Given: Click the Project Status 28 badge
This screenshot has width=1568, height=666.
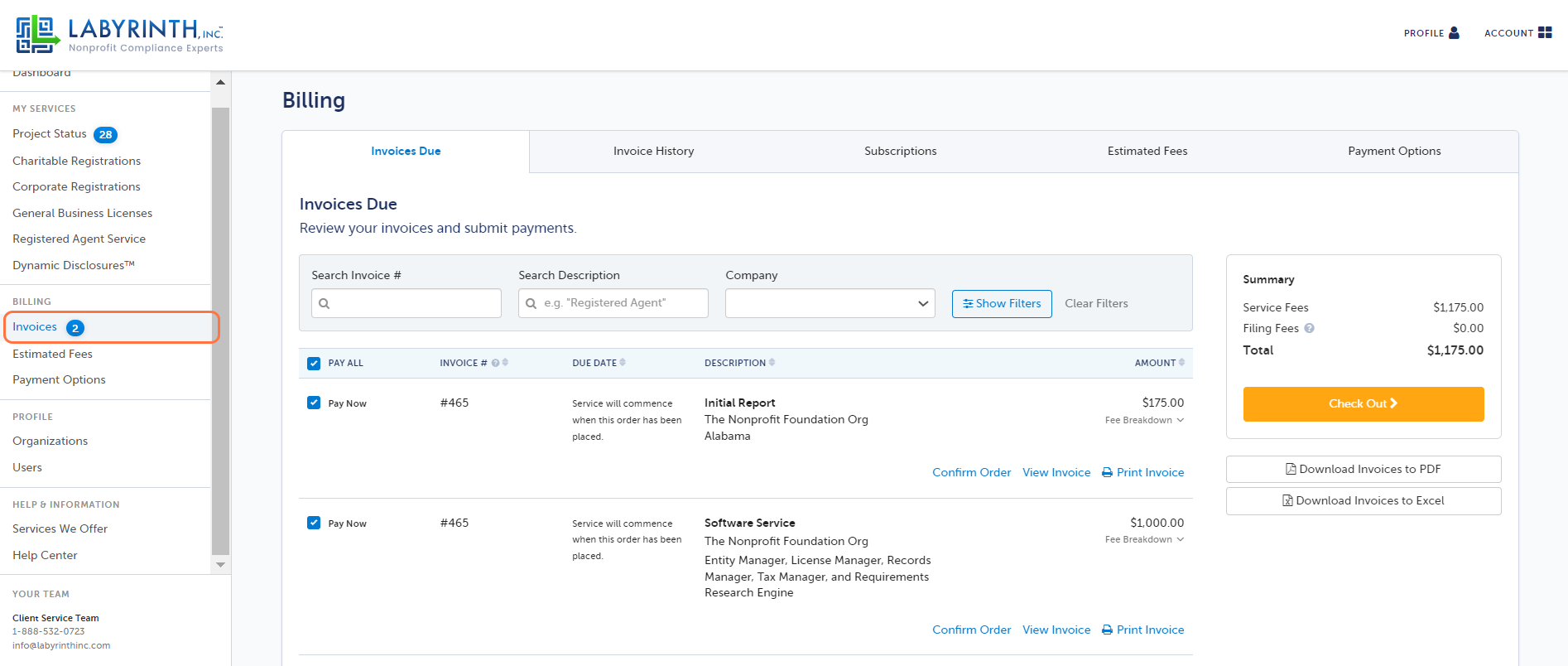Looking at the screenshot, I should coord(105,134).
